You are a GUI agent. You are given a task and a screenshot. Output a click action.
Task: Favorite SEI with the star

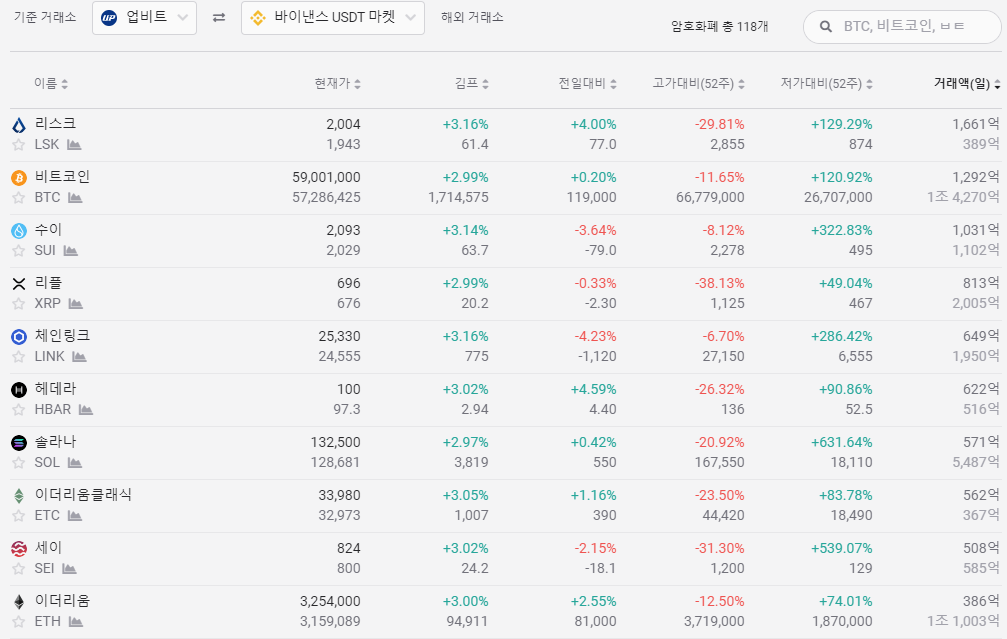pos(19,568)
